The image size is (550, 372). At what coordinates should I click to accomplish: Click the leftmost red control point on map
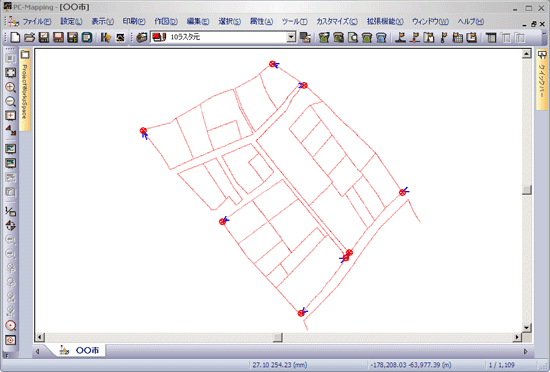click(143, 131)
